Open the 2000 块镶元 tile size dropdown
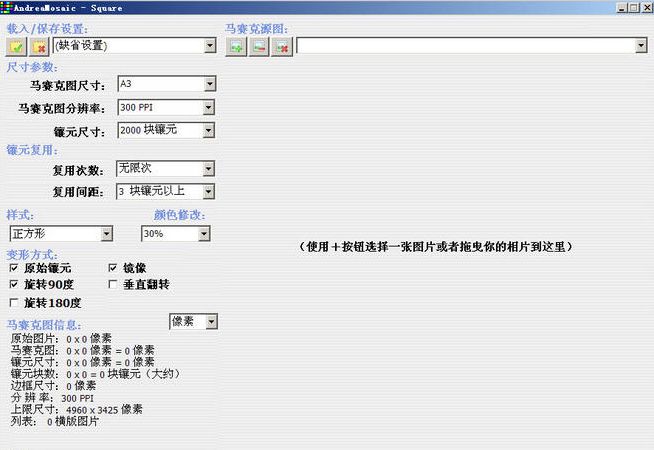The width and height of the screenshot is (654, 450). pyautogui.click(x=208, y=131)
